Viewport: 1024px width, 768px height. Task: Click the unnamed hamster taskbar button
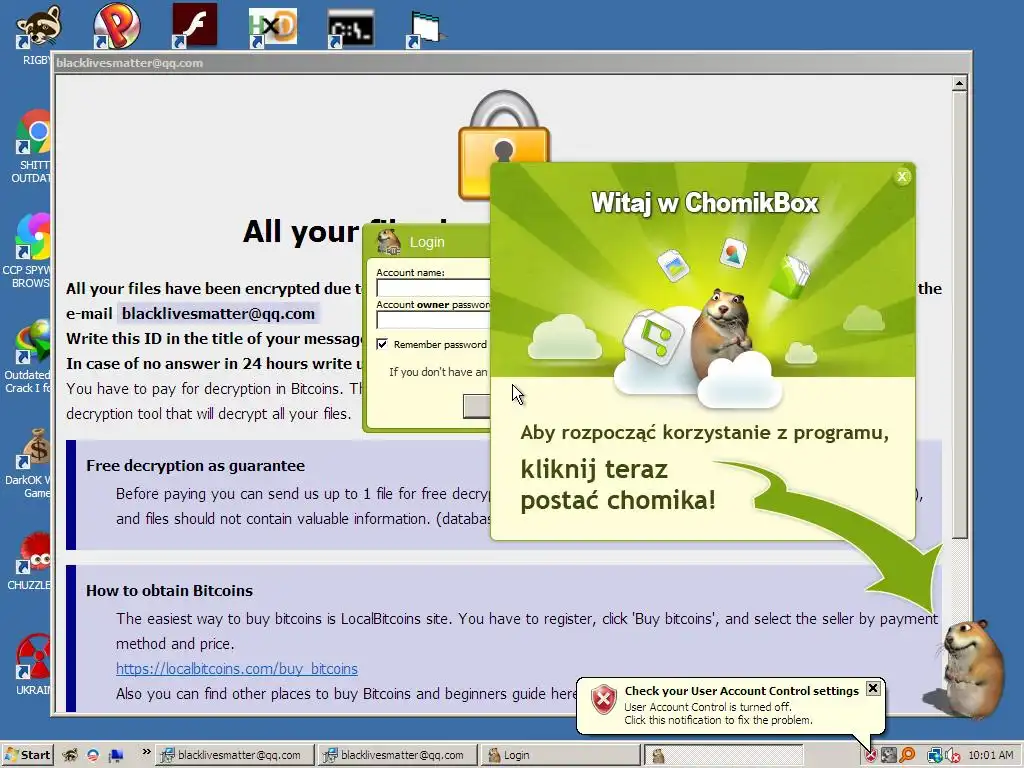pyautogui.click(x=723, y=755)
